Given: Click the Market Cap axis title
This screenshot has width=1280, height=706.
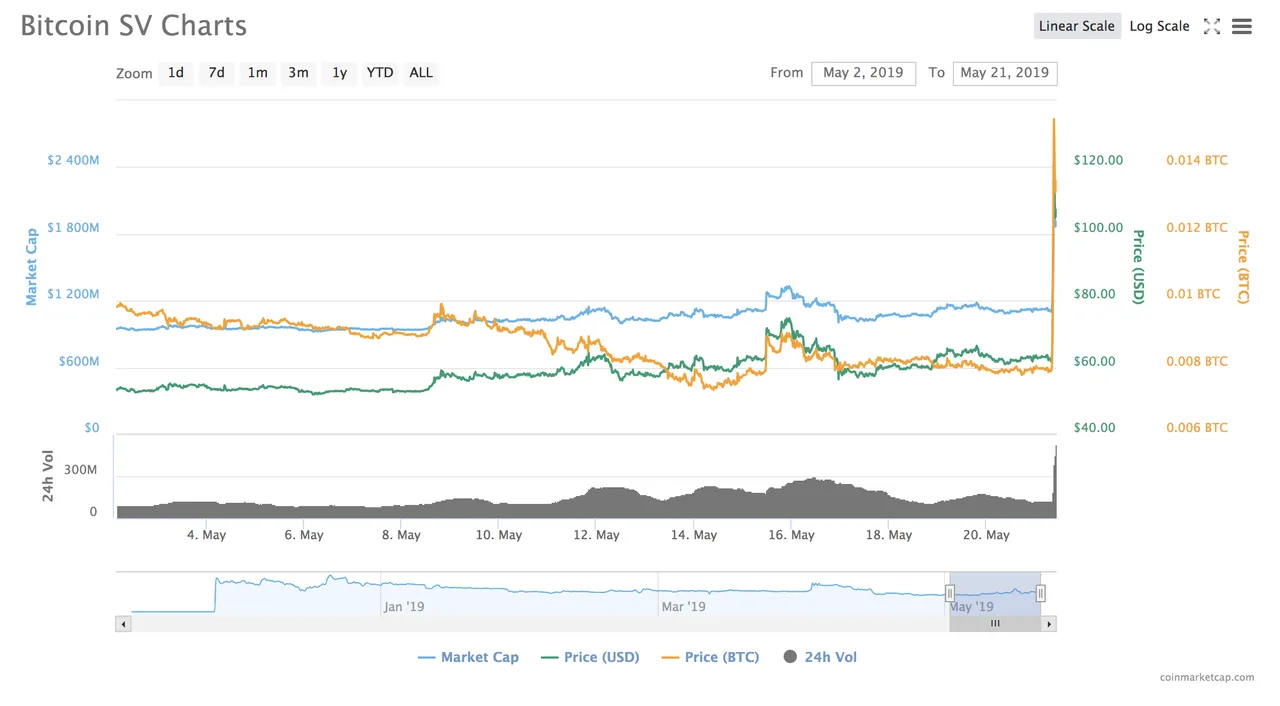Looking at the screenshot, I should click(31, 266).
